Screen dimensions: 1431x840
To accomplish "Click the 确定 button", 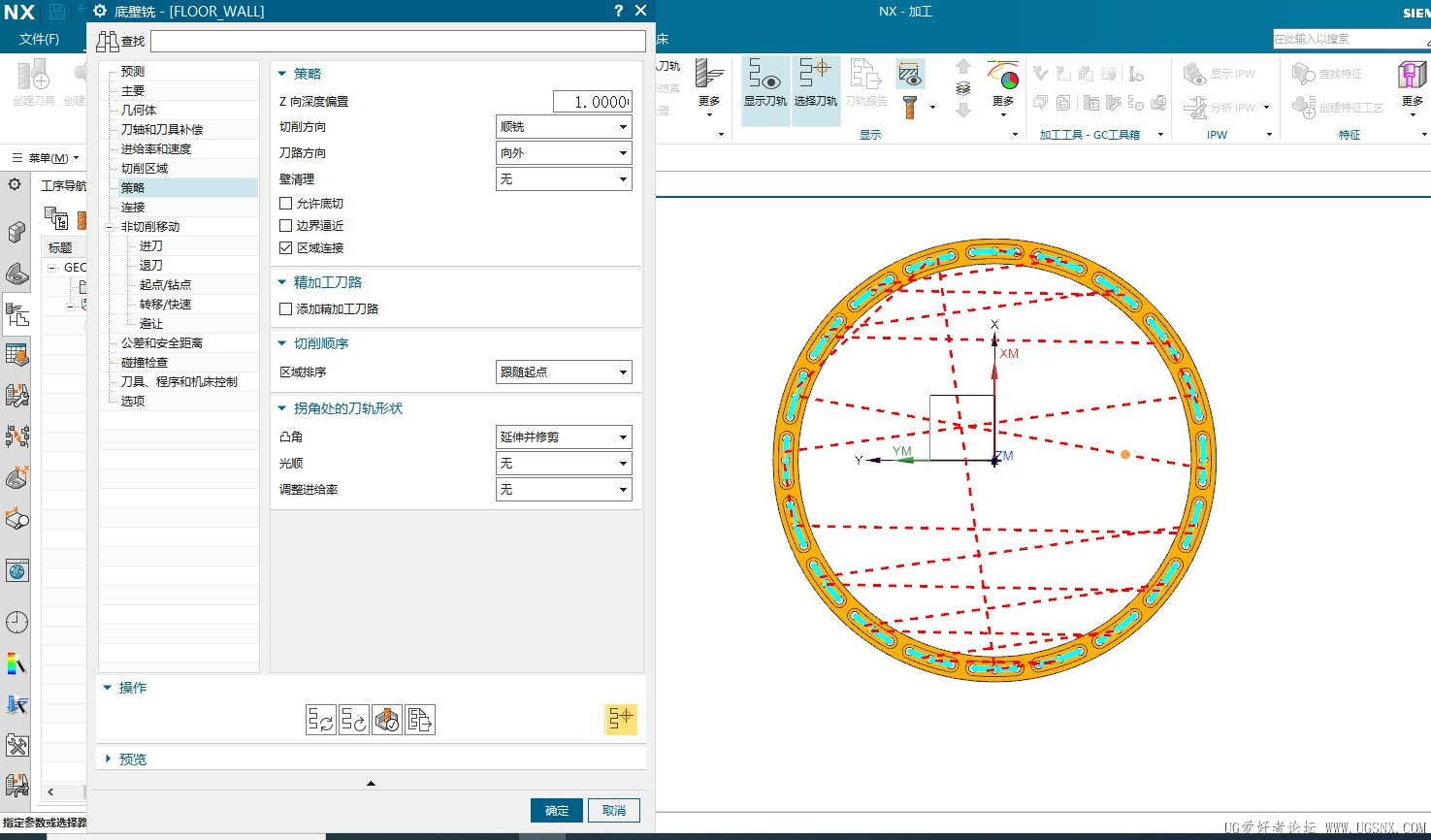I will tap(557, 811).
